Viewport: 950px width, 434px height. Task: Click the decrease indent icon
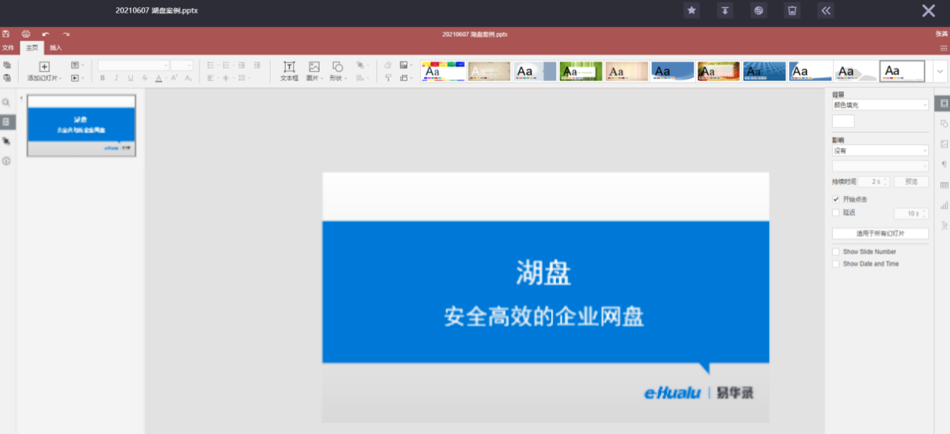(242, 65)
